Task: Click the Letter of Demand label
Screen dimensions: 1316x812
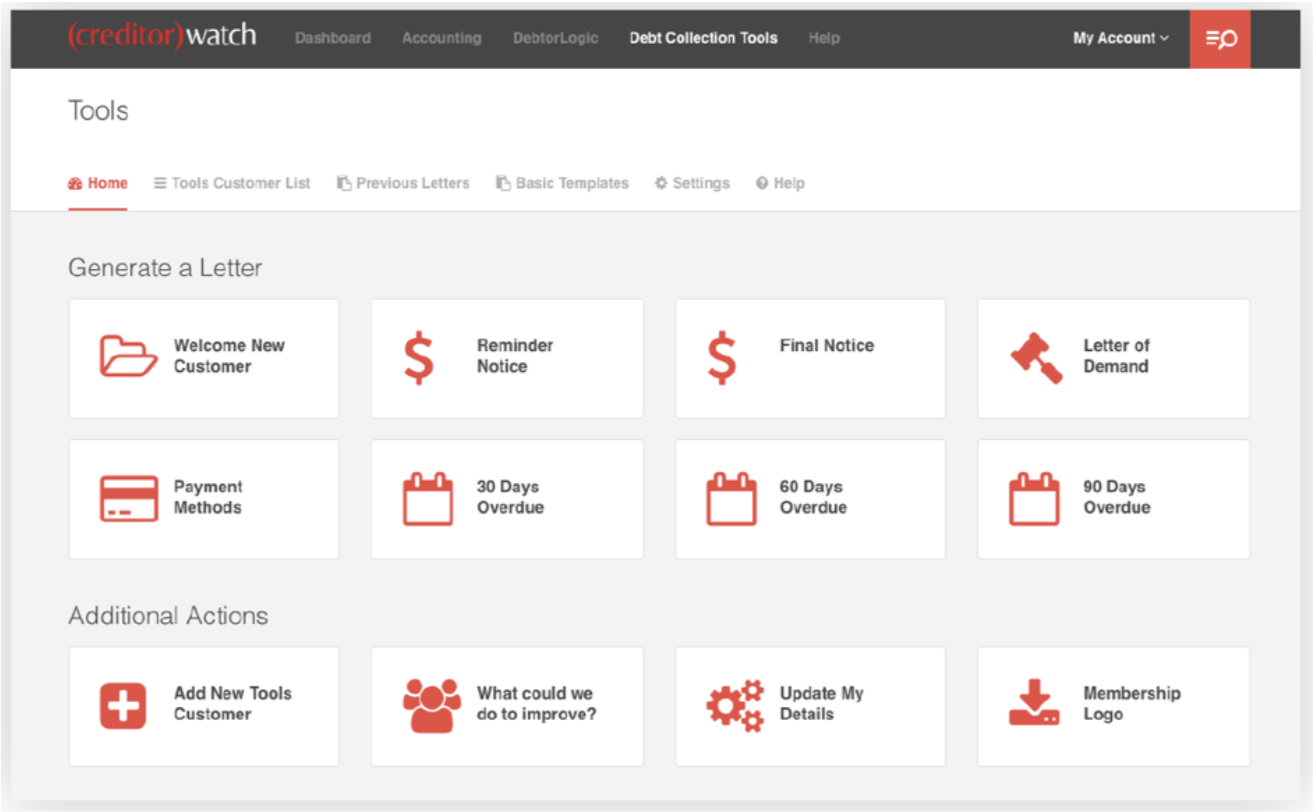Action: click(1116, 356)
